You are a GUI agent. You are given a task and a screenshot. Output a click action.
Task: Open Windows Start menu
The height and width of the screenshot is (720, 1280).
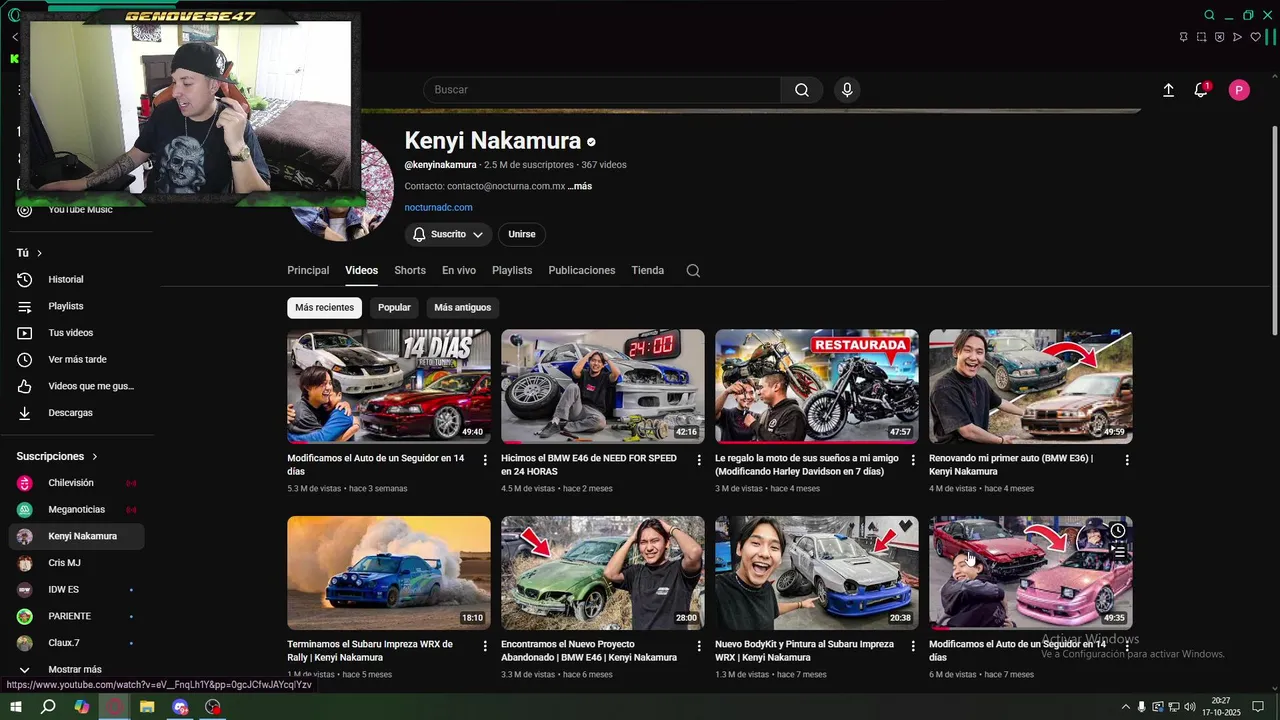15,707
